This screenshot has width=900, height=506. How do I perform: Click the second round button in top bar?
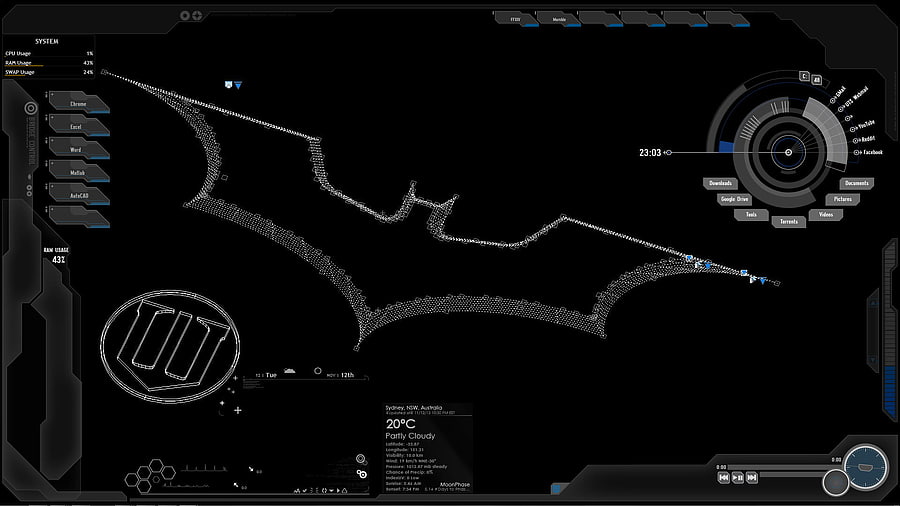(197, 15)
